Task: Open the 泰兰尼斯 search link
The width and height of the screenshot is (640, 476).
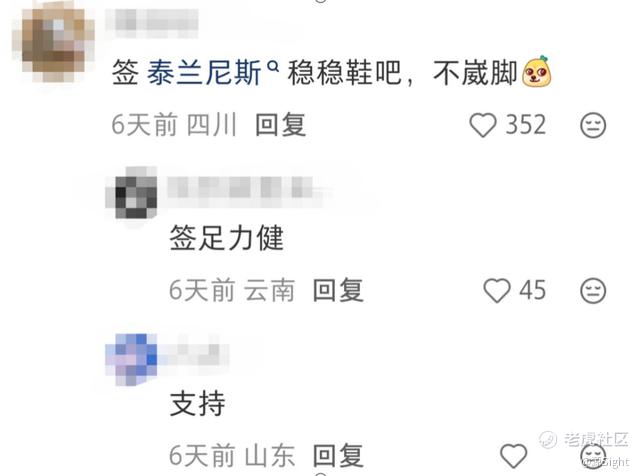Action: [x=204, y=73]
